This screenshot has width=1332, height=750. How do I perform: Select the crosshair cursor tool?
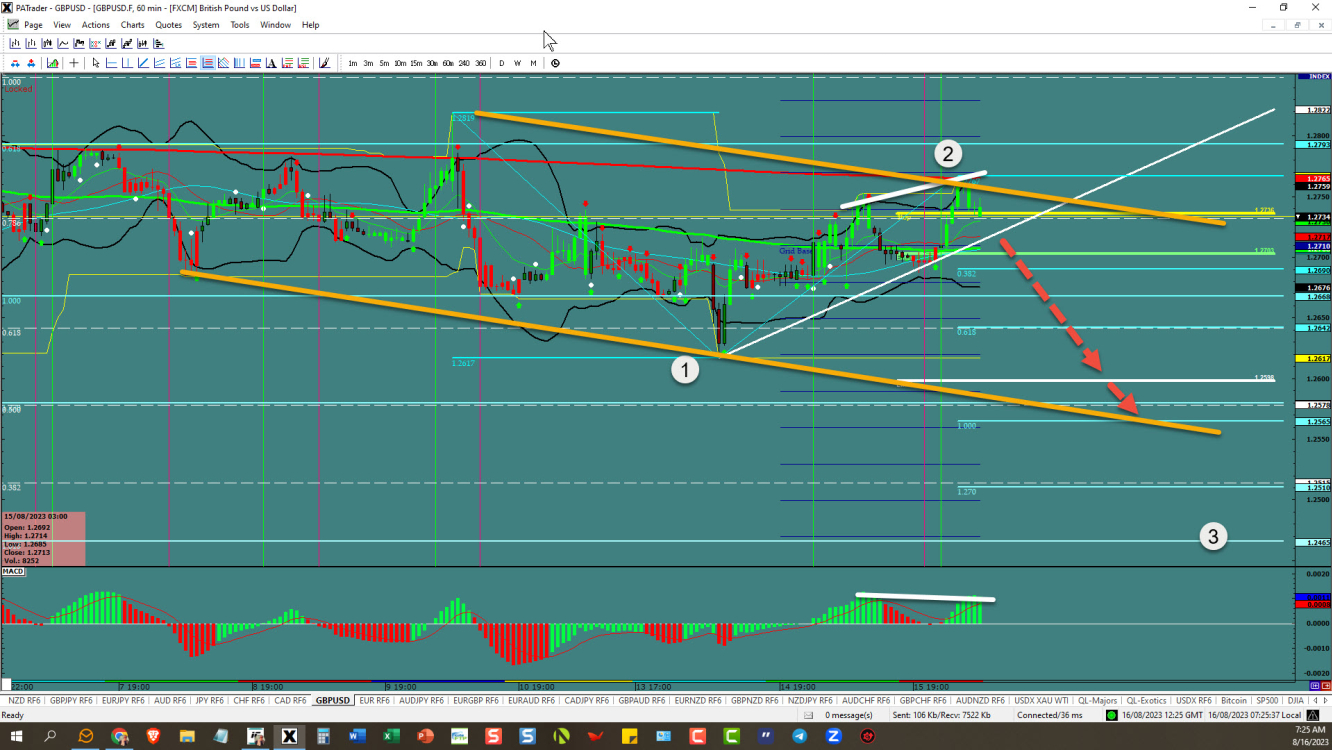pos(74,63)
